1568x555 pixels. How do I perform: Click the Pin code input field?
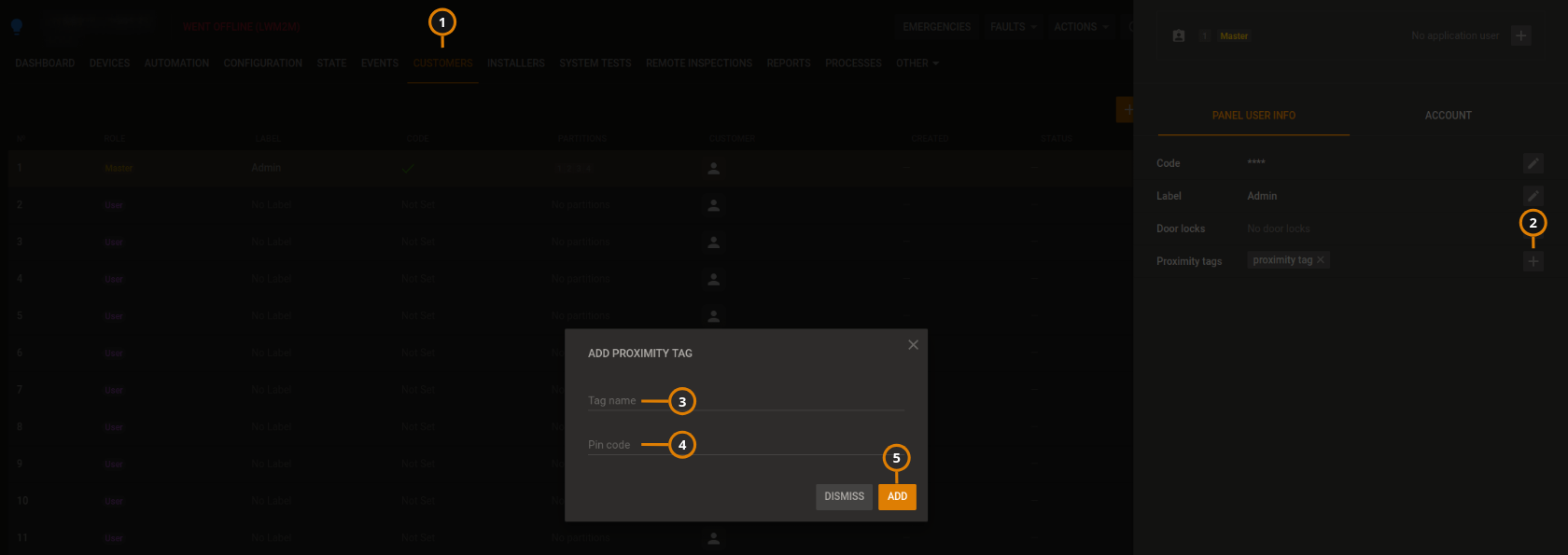point(746,445)
